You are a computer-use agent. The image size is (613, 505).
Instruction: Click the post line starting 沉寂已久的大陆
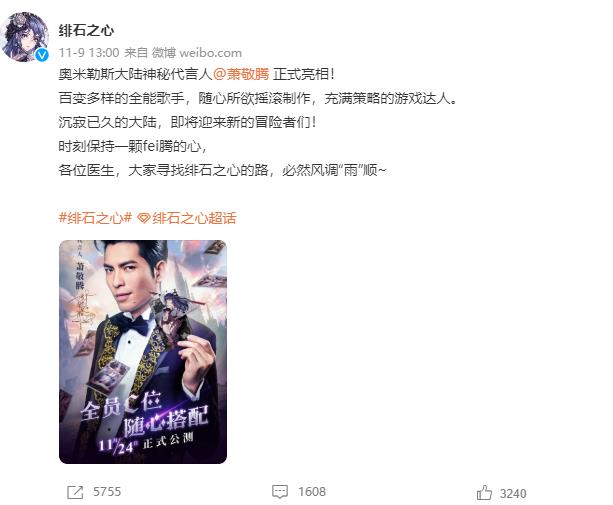pos(188,122)
